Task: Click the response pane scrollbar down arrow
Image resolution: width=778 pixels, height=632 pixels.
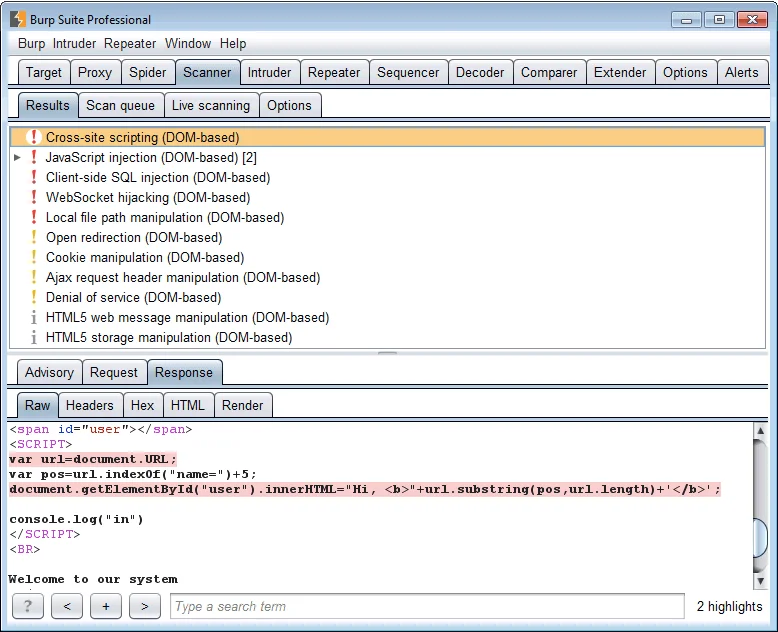Action: (x=760, y=580)
